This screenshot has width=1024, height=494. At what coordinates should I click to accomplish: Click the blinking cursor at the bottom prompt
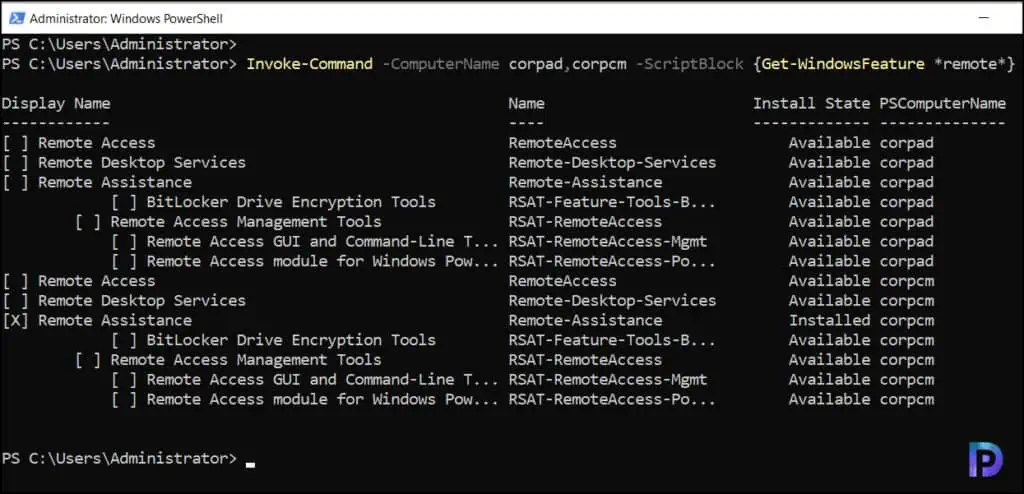pos(250,465)
